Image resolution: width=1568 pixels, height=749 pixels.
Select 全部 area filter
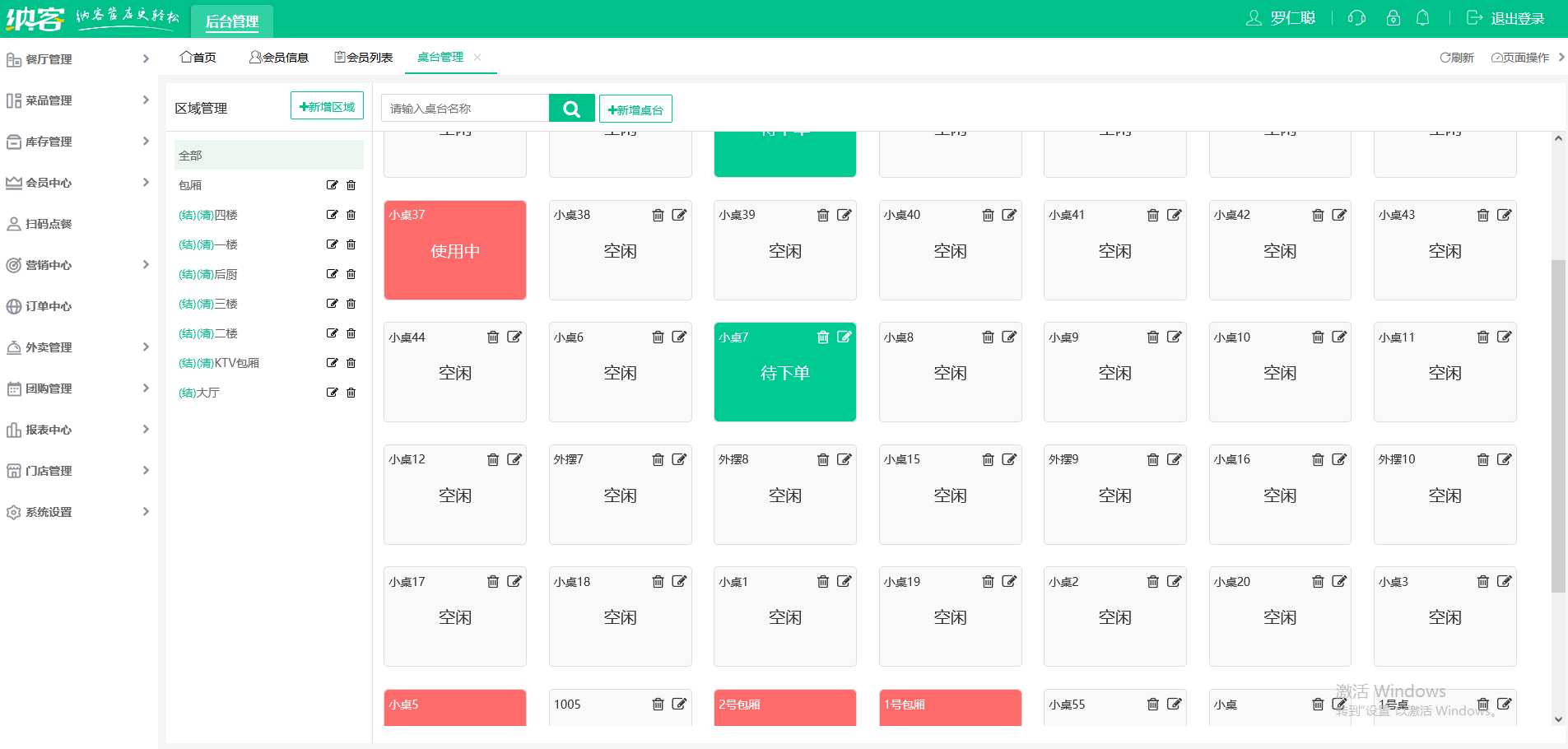click(269, 155)
